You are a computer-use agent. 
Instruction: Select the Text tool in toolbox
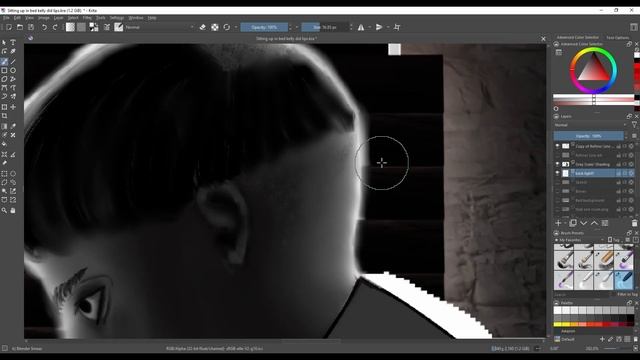click(x=13, y=42)
